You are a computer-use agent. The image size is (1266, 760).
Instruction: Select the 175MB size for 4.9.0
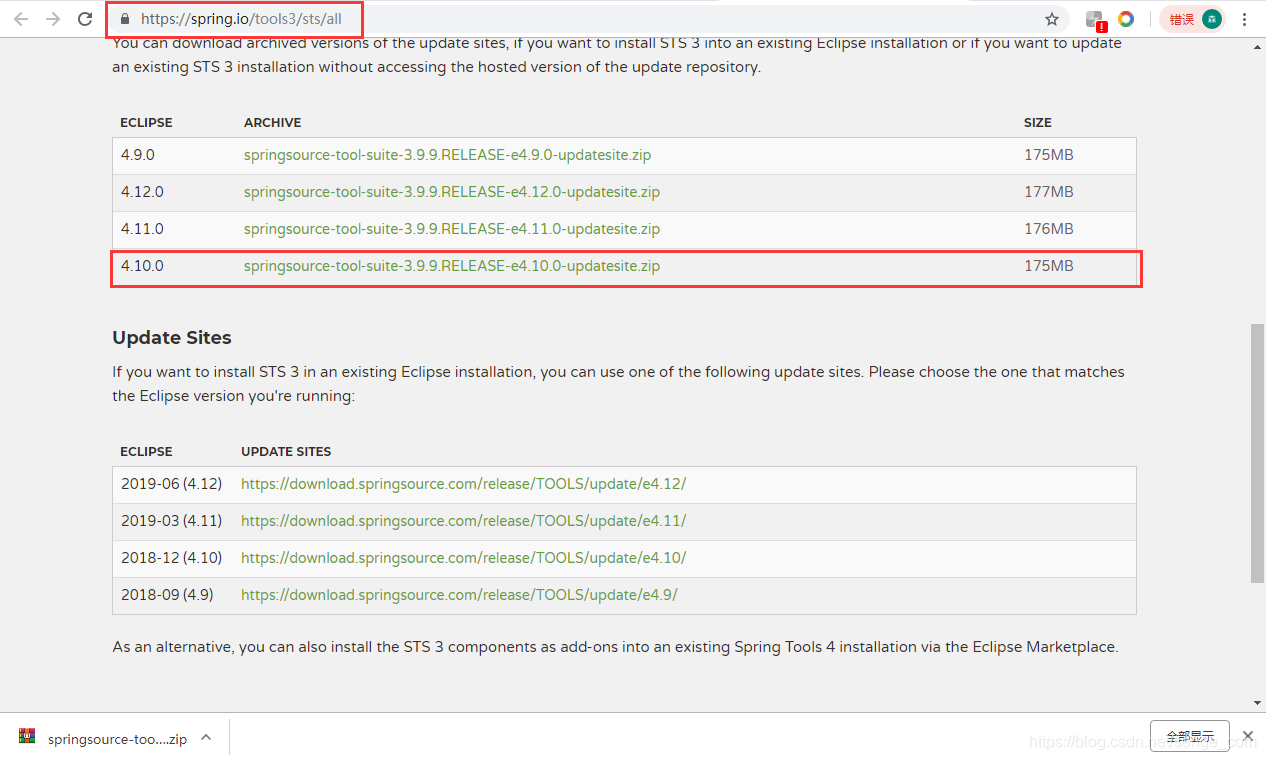(x=1048, y=155)
